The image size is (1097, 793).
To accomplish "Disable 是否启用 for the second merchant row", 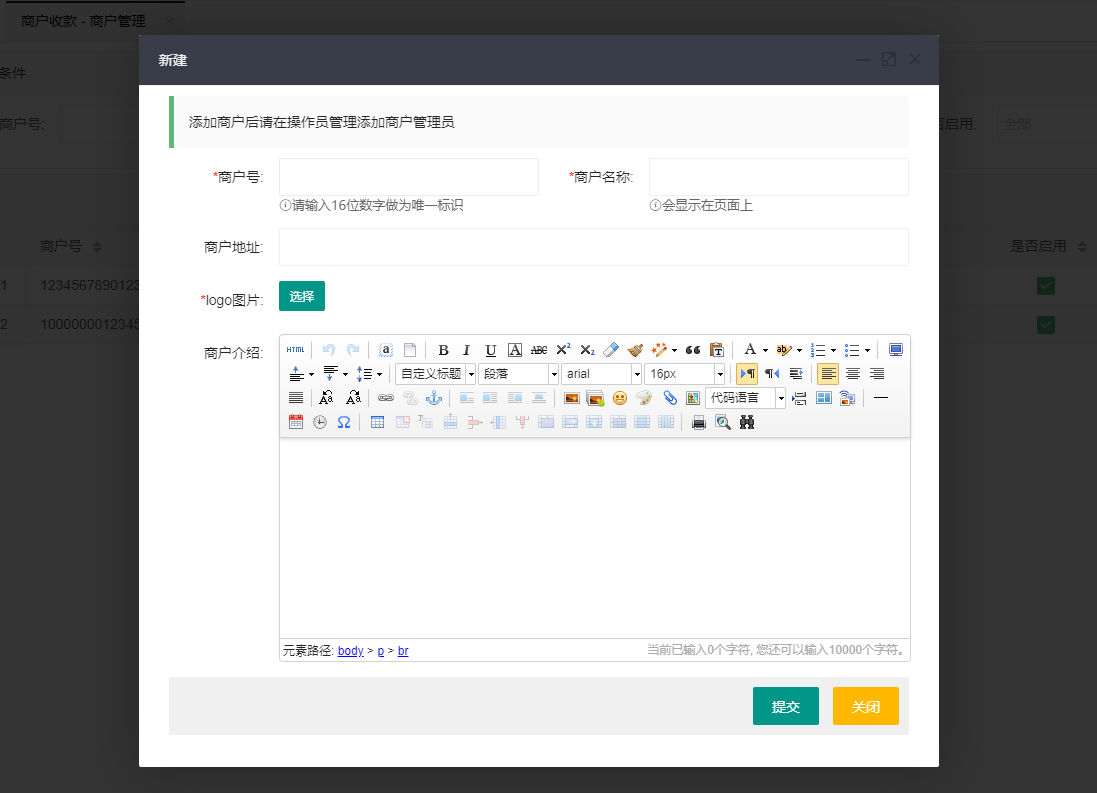I will pos(1046,323).
